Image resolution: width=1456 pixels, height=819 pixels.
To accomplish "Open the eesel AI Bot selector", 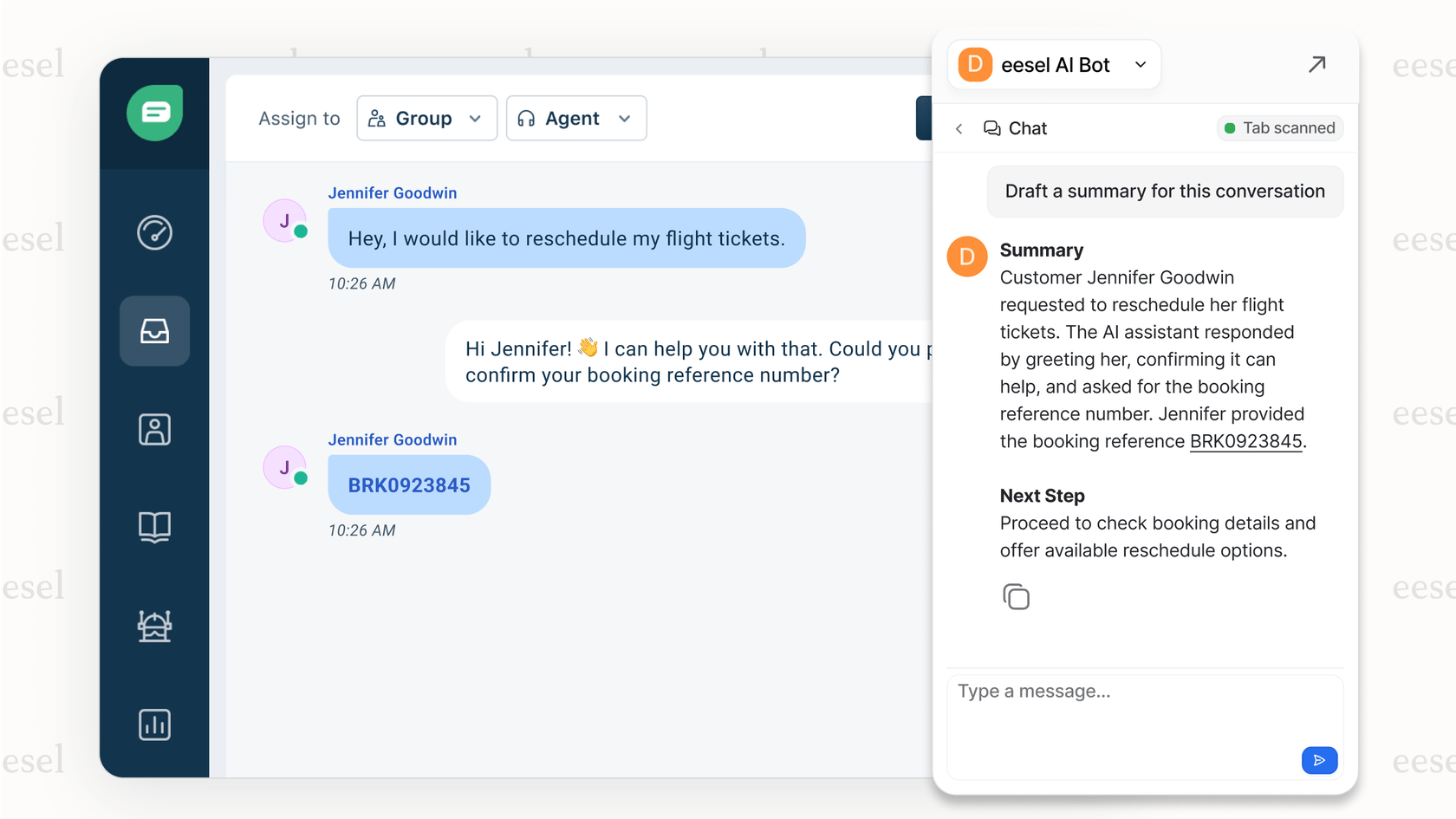I will click(1053, 64).
